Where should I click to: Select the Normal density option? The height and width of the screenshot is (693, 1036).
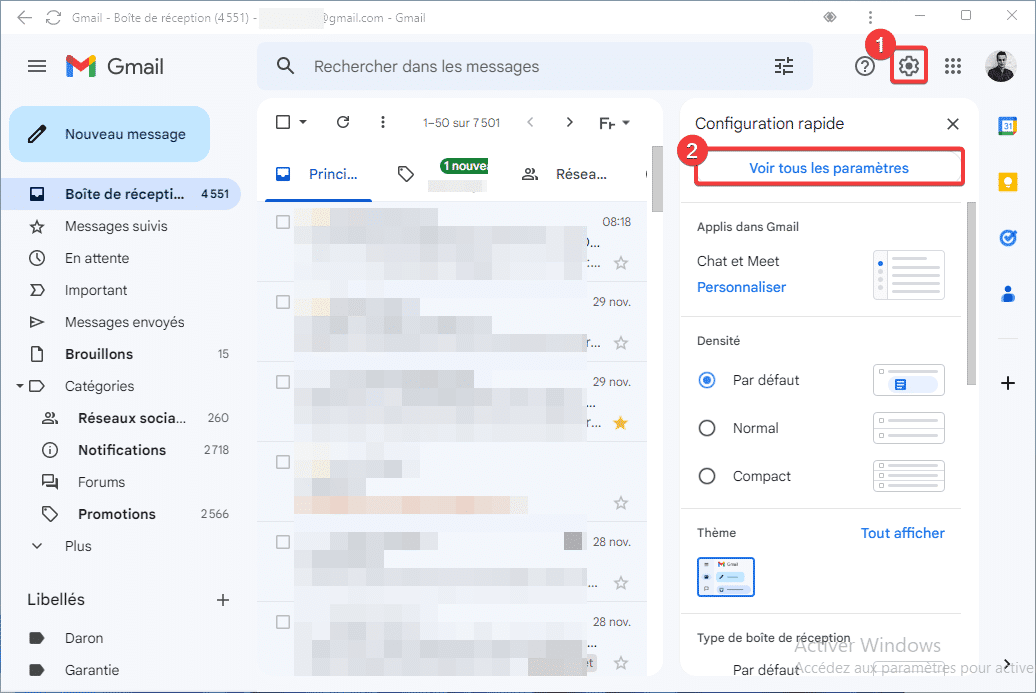[x=707, y=428]
